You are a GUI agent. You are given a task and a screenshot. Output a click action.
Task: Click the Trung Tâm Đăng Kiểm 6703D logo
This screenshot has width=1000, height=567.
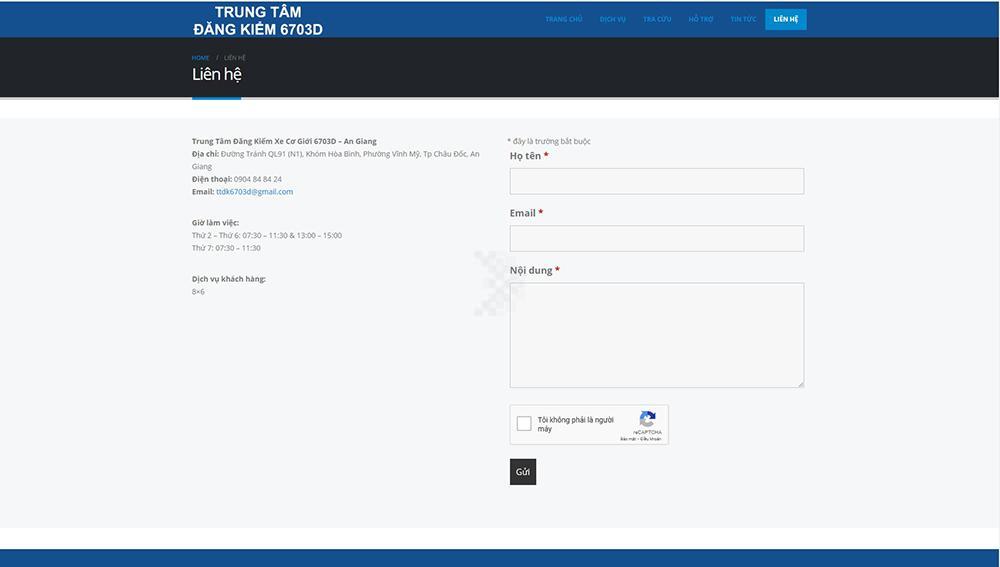tap(258, 20)
